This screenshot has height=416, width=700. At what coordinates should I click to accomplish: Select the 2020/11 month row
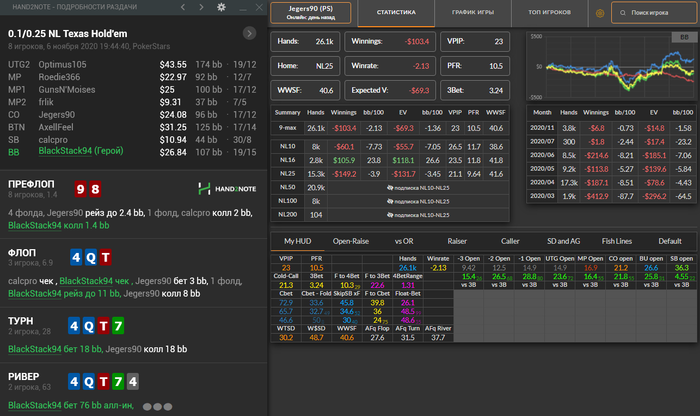(611, 128)
